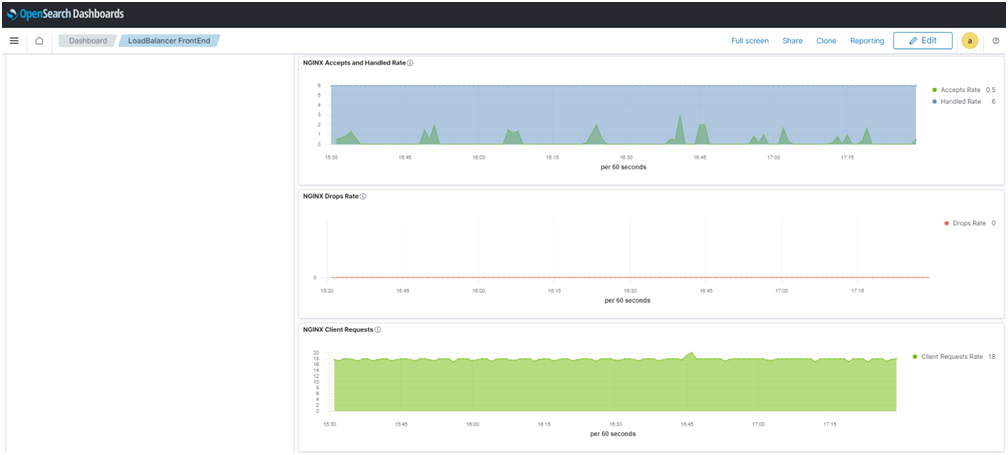Clone this dashboard
The image size is (1008, 455).
[x=826, y=40]
